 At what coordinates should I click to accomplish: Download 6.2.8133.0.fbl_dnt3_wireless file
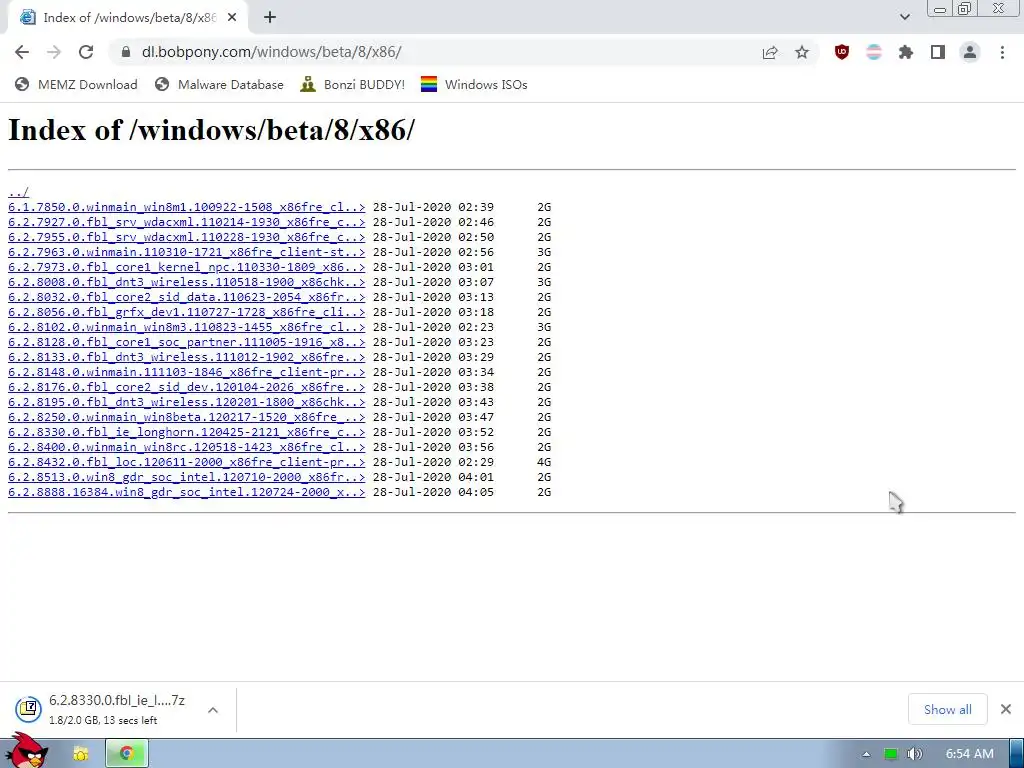click(186, 357)
